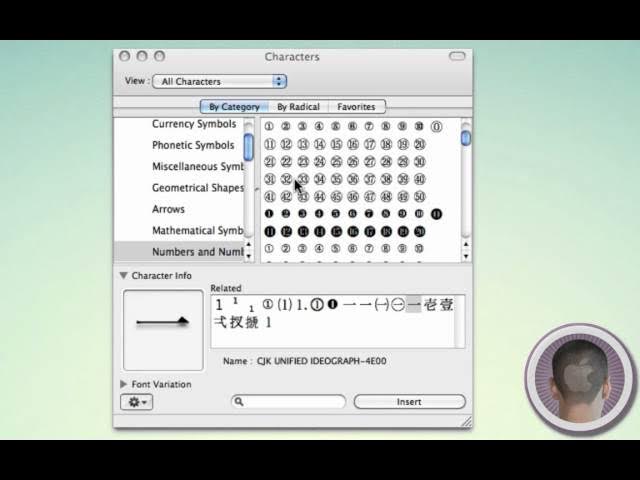
Task: Expand the Font Variation section
Action: point(124,384)
